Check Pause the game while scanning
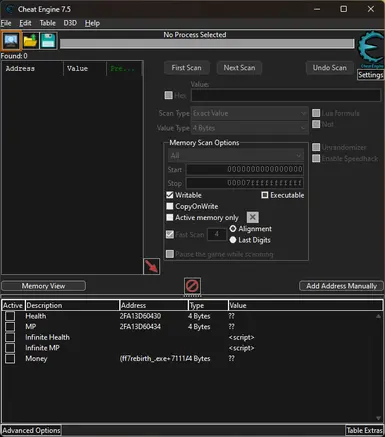385x437 pixels. pyautogui.click(x=170, y=254)
